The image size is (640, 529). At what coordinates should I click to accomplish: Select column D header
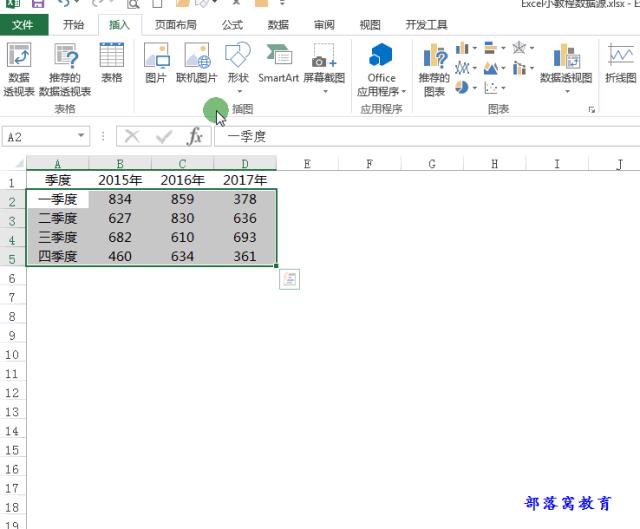pyautogui.click(x=245, y=164)
